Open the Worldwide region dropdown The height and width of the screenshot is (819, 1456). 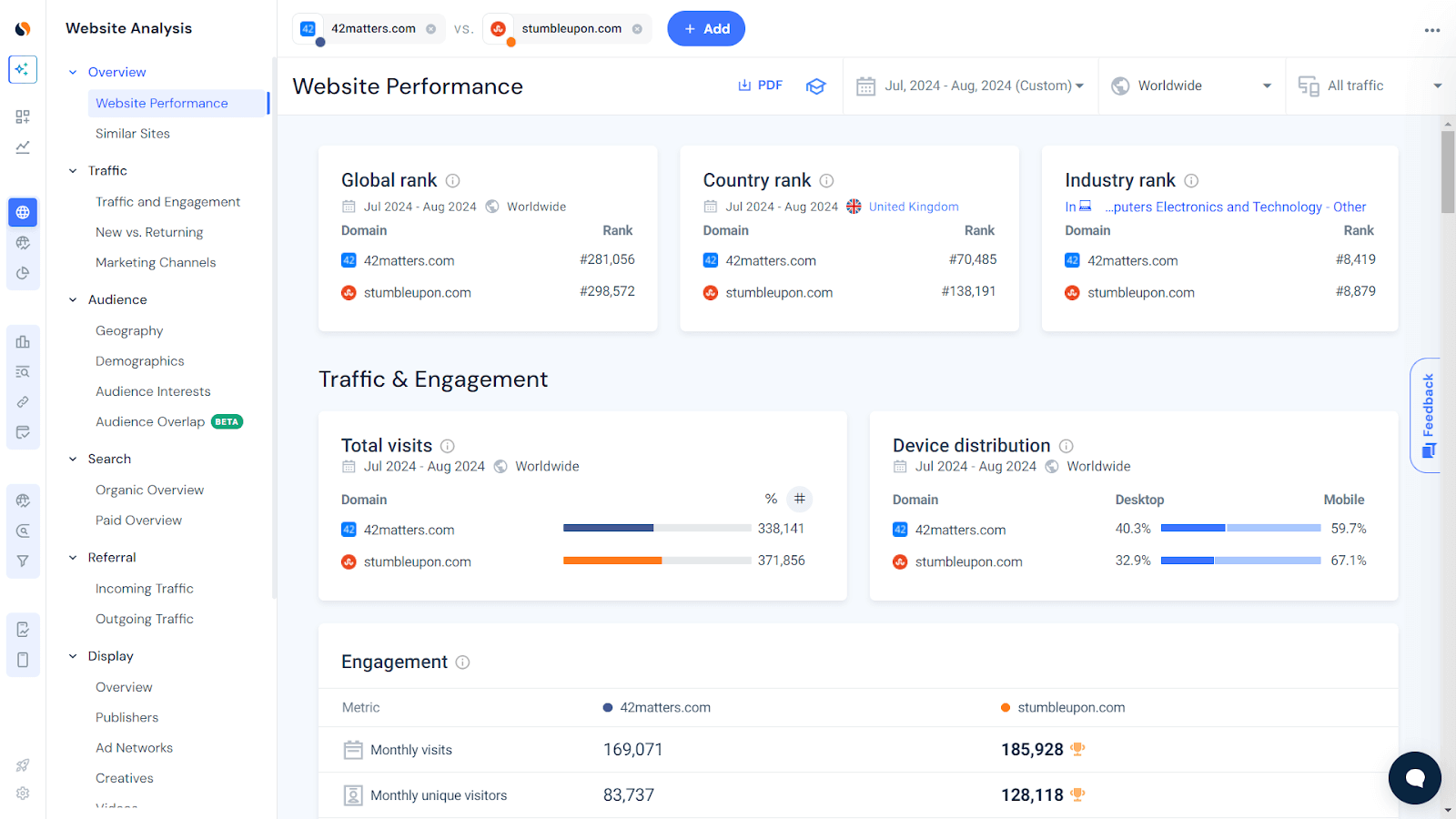[x=1190, y=85]
